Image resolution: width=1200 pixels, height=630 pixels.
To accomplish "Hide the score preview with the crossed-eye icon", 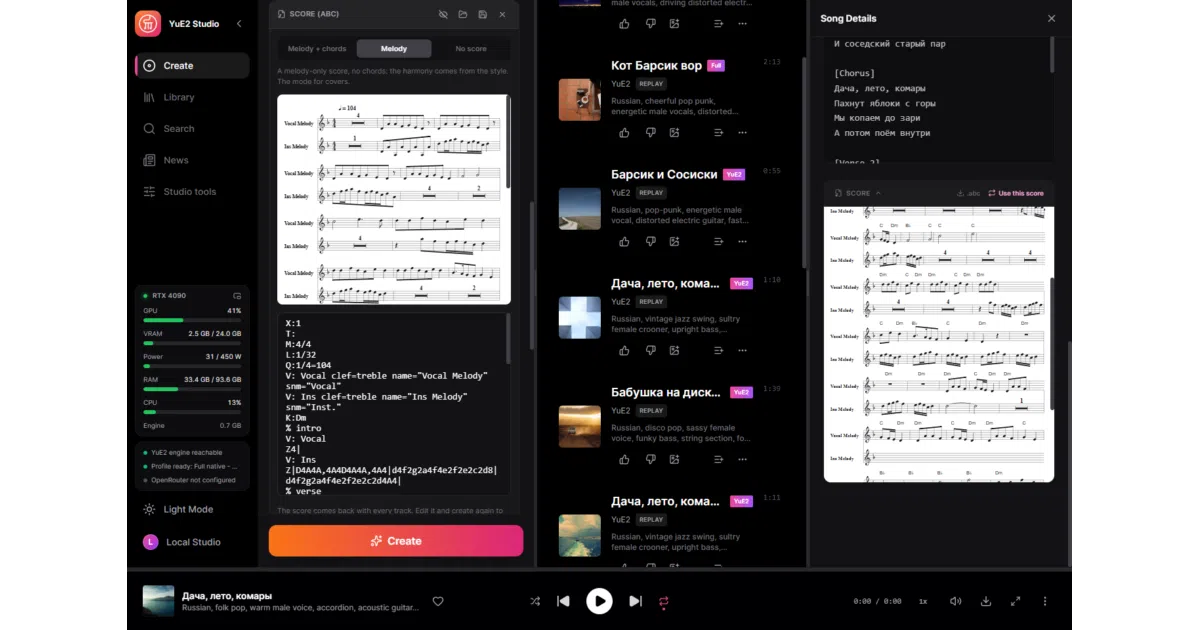I will pyautogui.click(x=443, y=15).
